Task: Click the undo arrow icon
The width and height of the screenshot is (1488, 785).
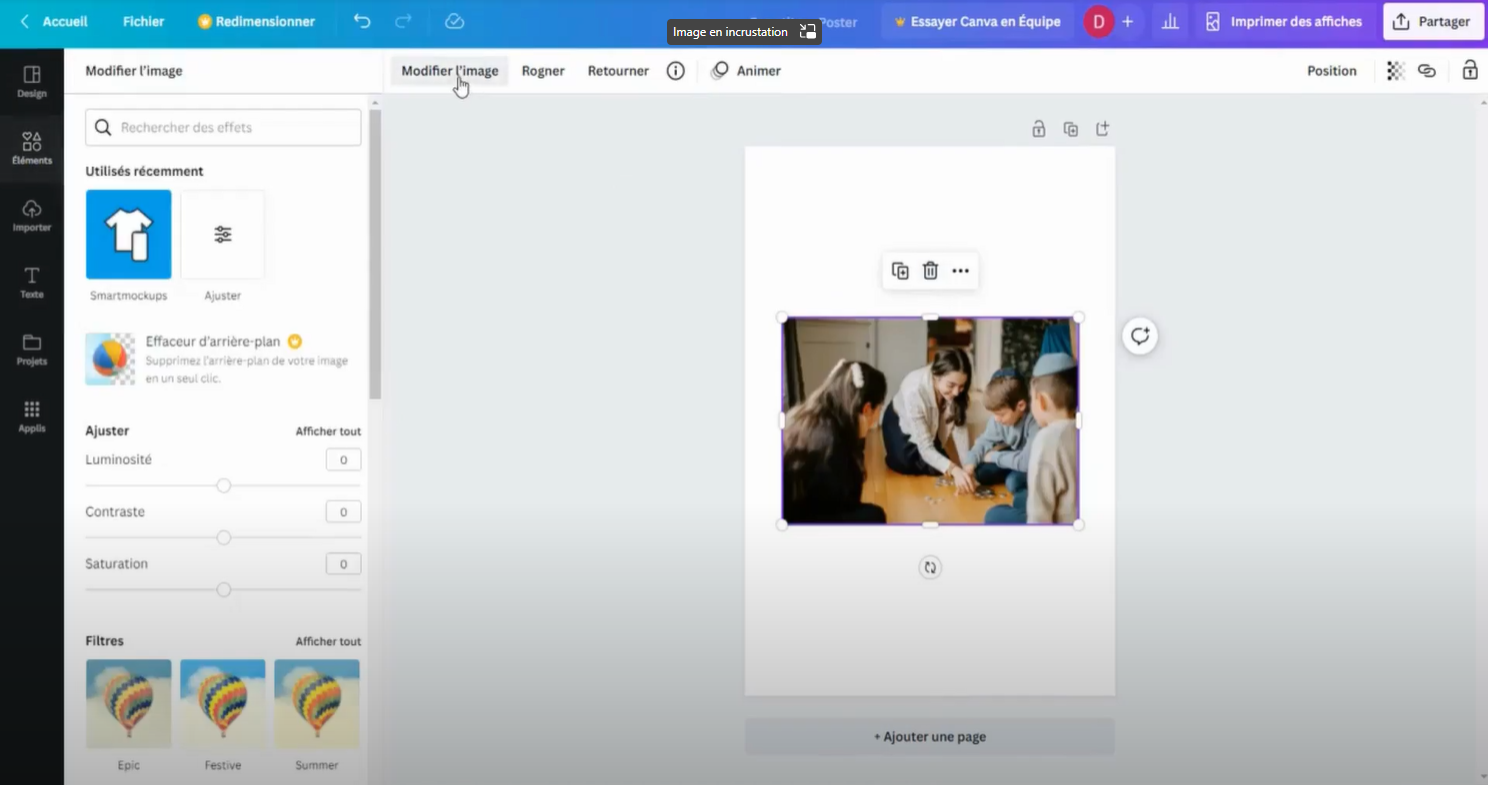Action: coord(362,21)
